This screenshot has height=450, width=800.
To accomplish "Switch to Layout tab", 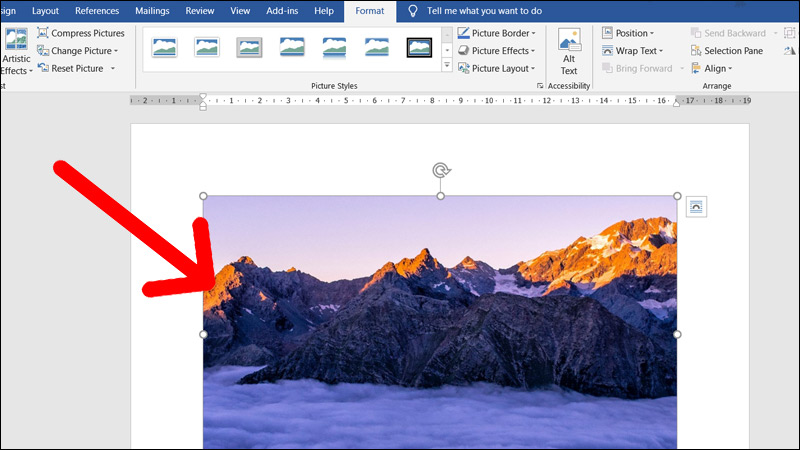I will click(x=45, y=11).
